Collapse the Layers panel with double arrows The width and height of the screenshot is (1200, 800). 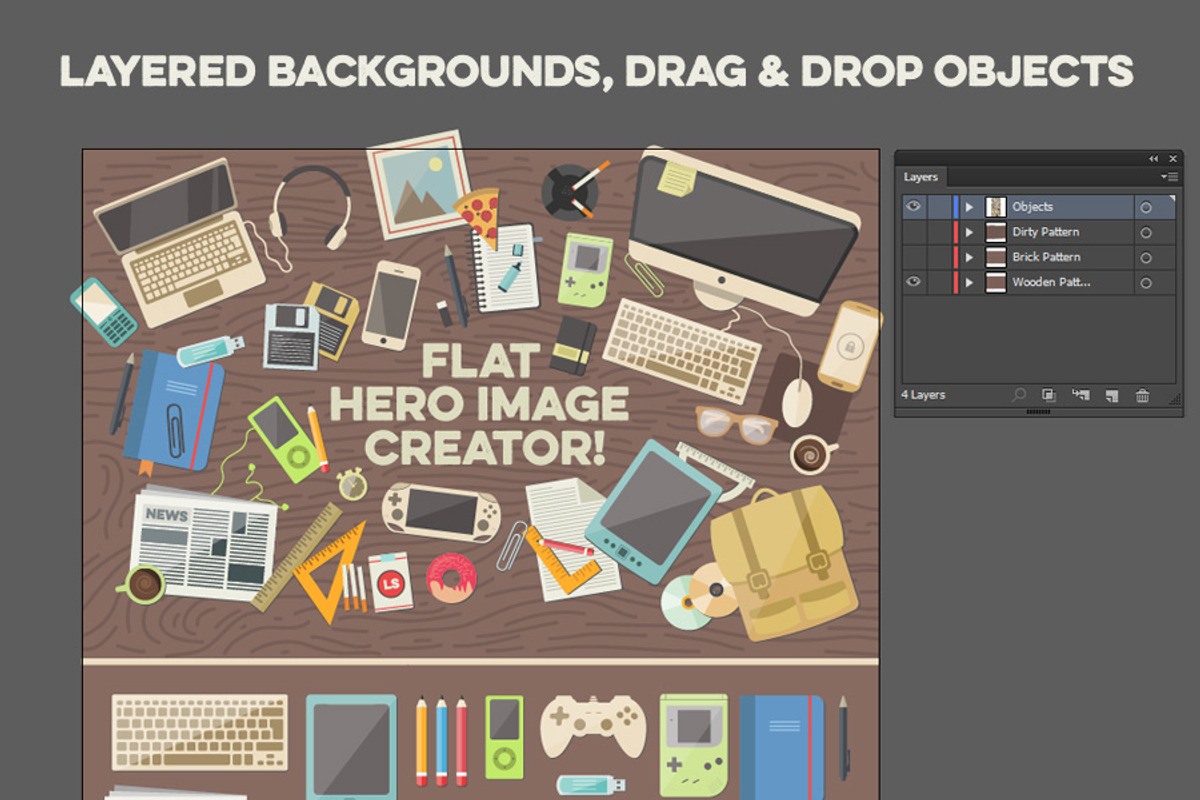point(1153,158)
